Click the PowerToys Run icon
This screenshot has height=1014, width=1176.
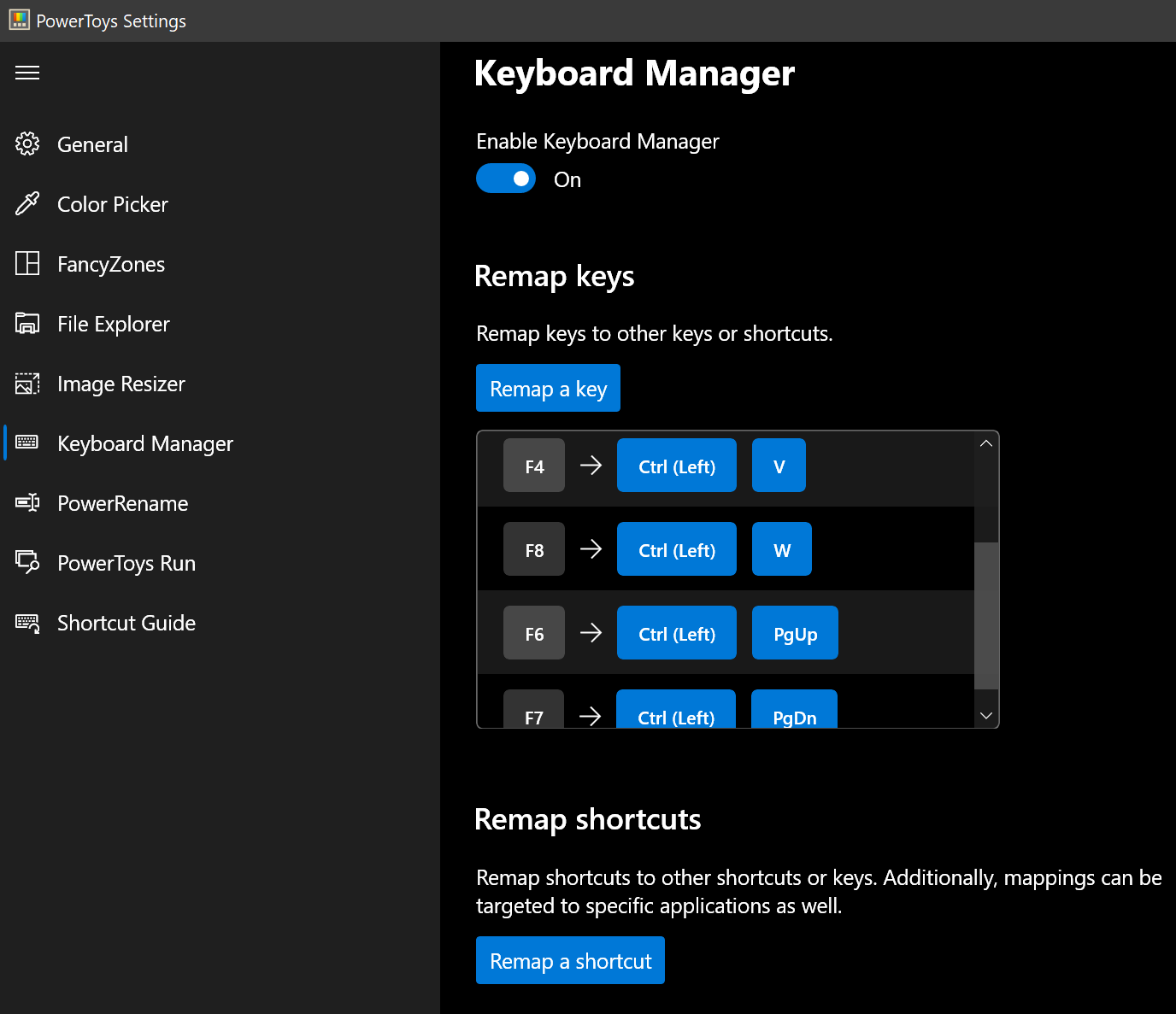click(27, 563)
